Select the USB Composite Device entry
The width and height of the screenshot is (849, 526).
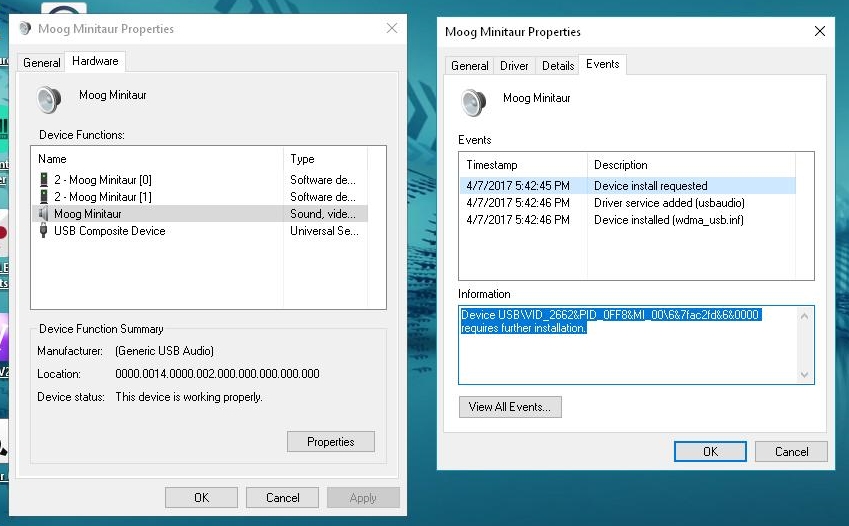pos(109,231)
